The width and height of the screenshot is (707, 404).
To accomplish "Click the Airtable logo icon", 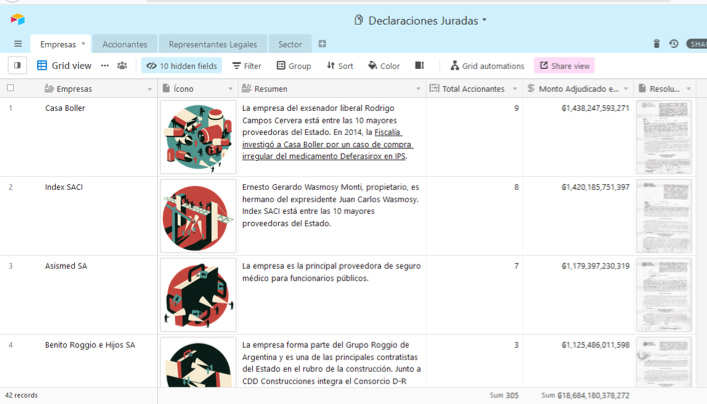I will pos(17,19).
